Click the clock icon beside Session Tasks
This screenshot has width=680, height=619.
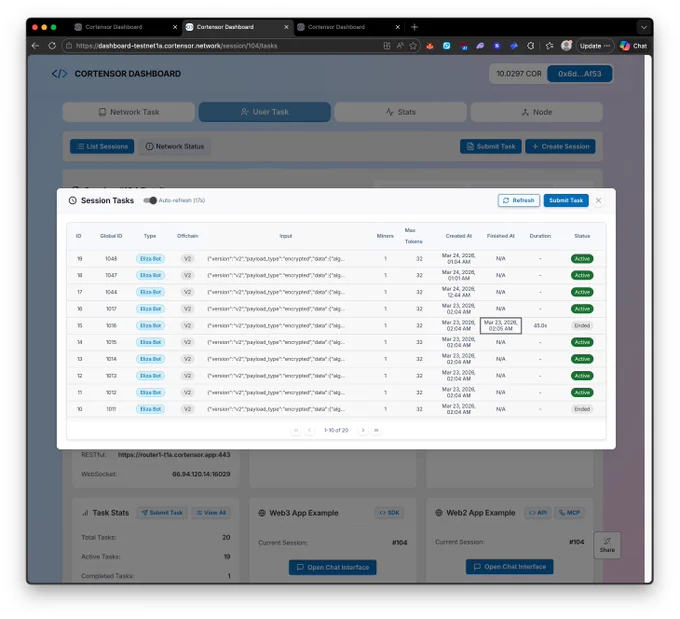(72, 200)
